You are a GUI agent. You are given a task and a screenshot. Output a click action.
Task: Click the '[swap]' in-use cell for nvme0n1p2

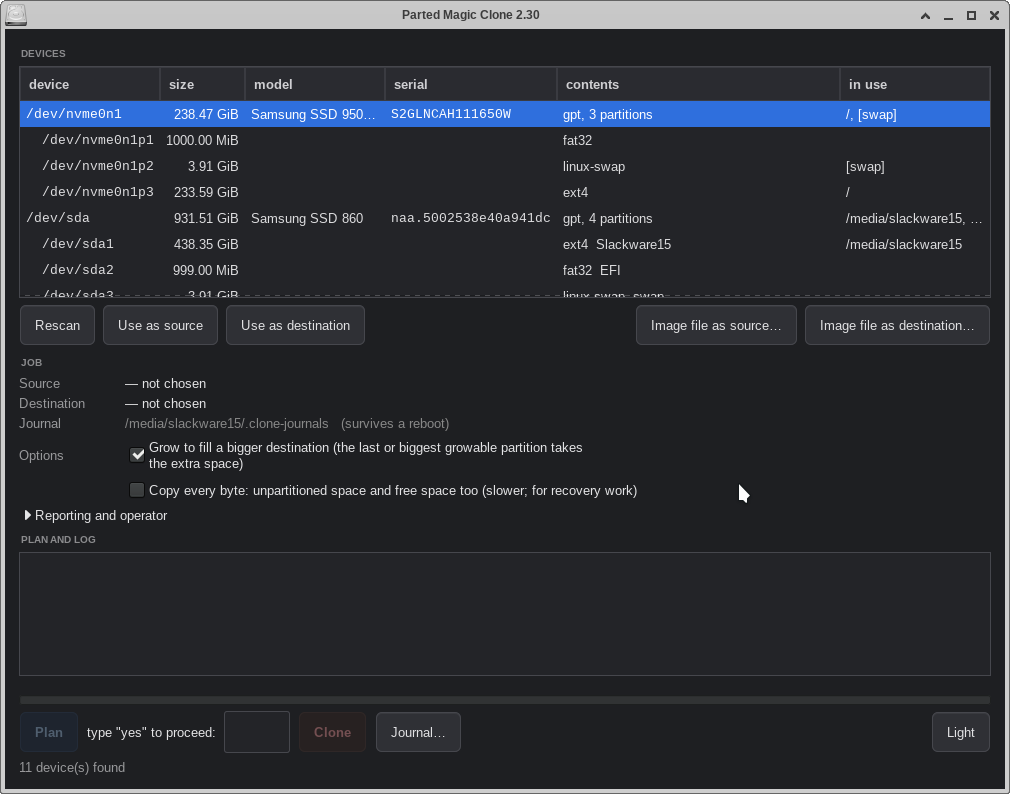pos(865,166)
